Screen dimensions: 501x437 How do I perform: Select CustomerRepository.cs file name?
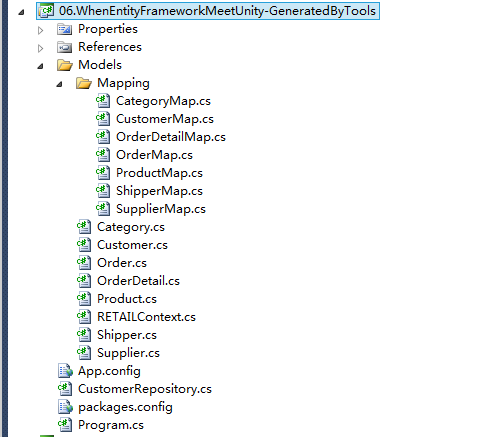(x=145, y=389)
